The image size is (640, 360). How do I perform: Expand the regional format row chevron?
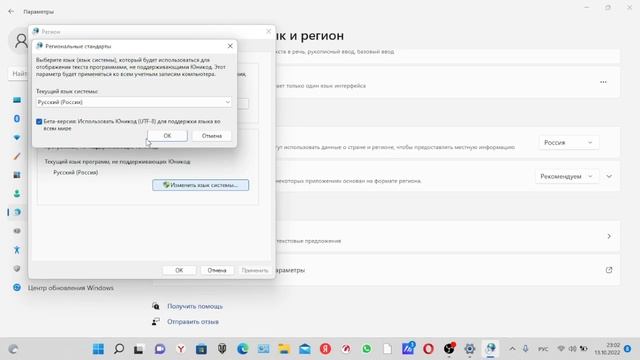pos(609,176)
